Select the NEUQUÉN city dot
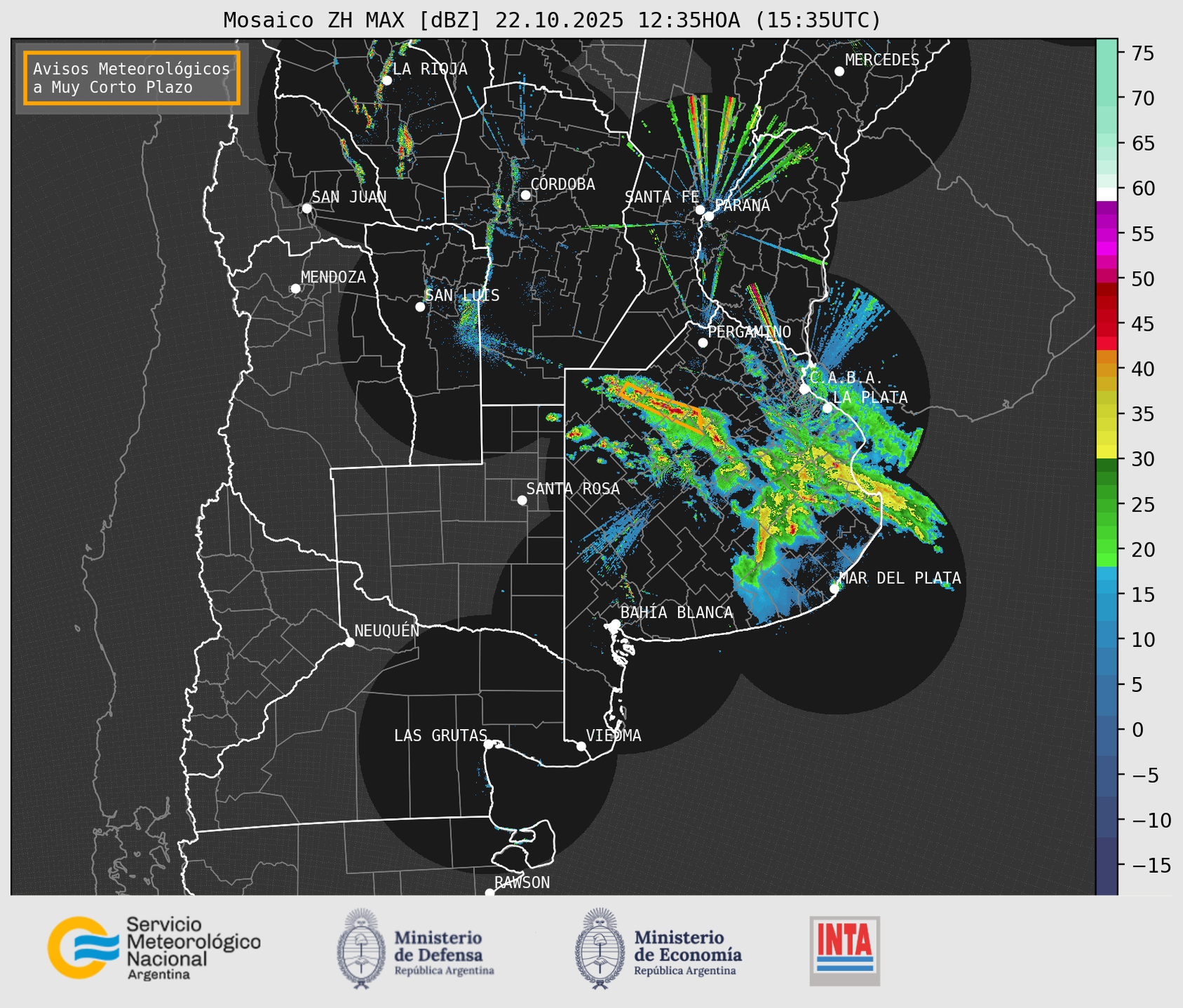This screenshot has width=1183, height=1008. tap(349, 642)
